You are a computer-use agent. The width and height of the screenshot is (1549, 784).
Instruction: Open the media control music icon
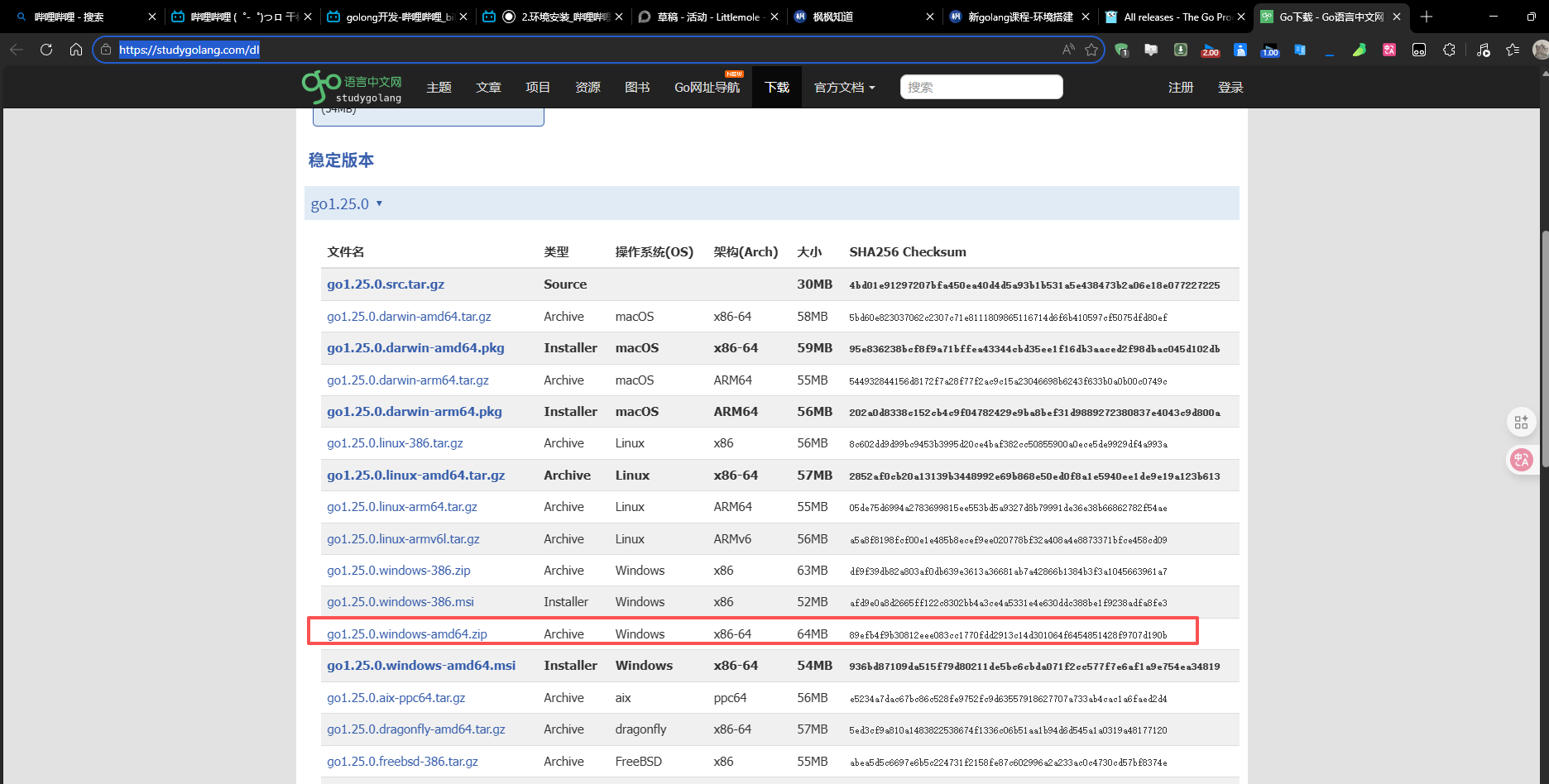(x=1483, y=50)
